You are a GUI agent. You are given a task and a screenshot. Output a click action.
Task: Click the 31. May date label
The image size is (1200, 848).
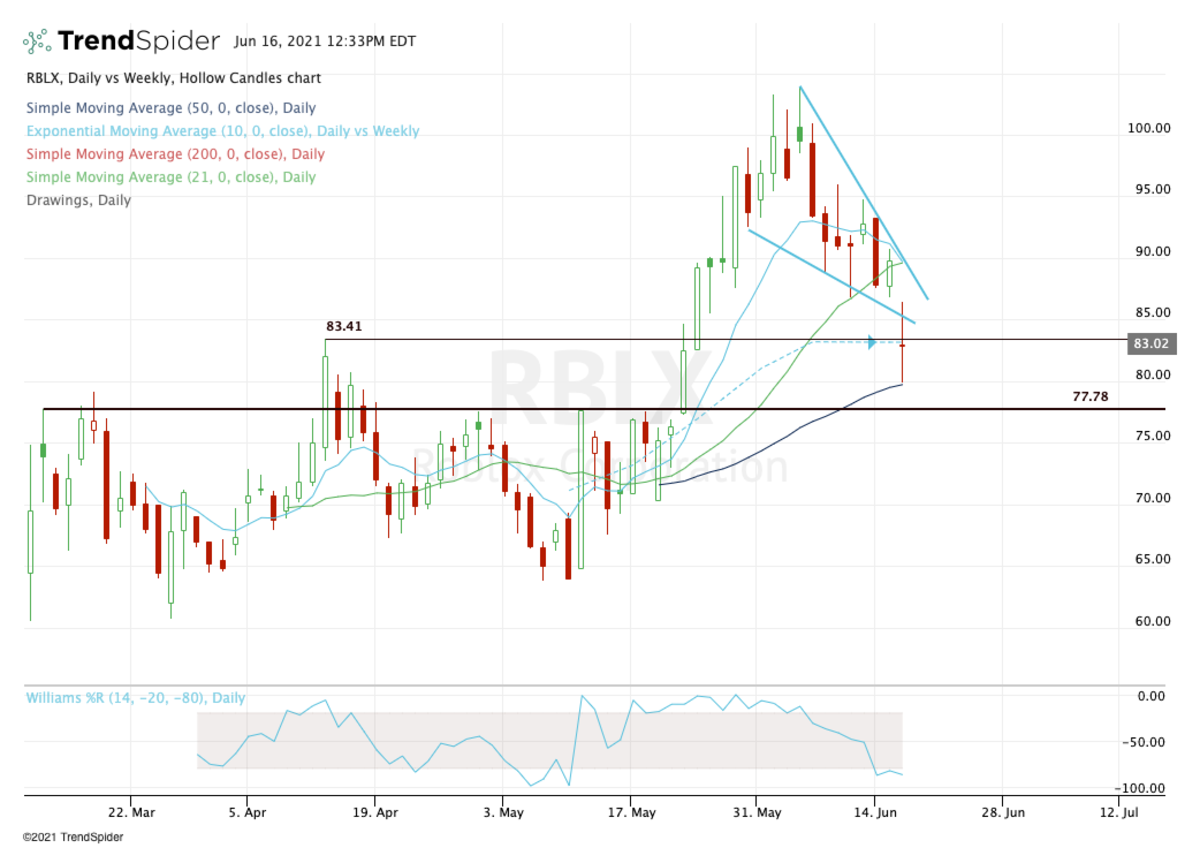[757, 814]
